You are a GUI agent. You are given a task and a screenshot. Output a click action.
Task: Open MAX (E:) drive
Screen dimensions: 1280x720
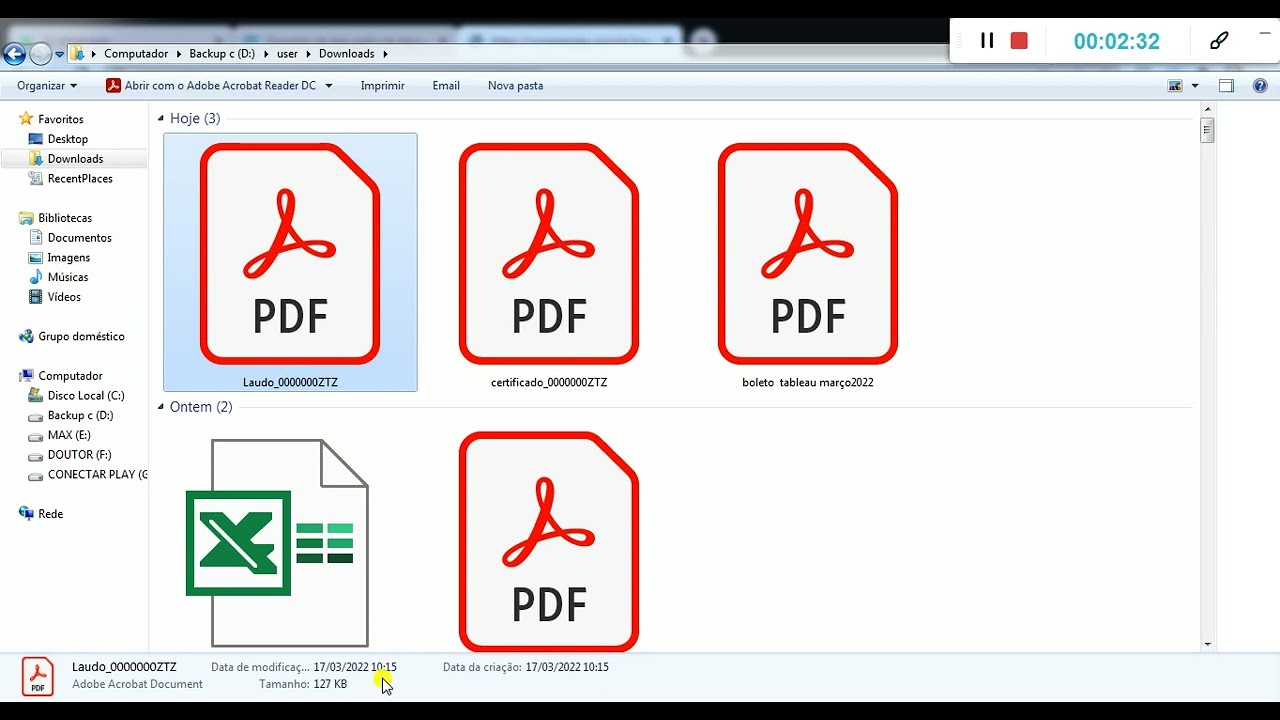click(69, 435)
